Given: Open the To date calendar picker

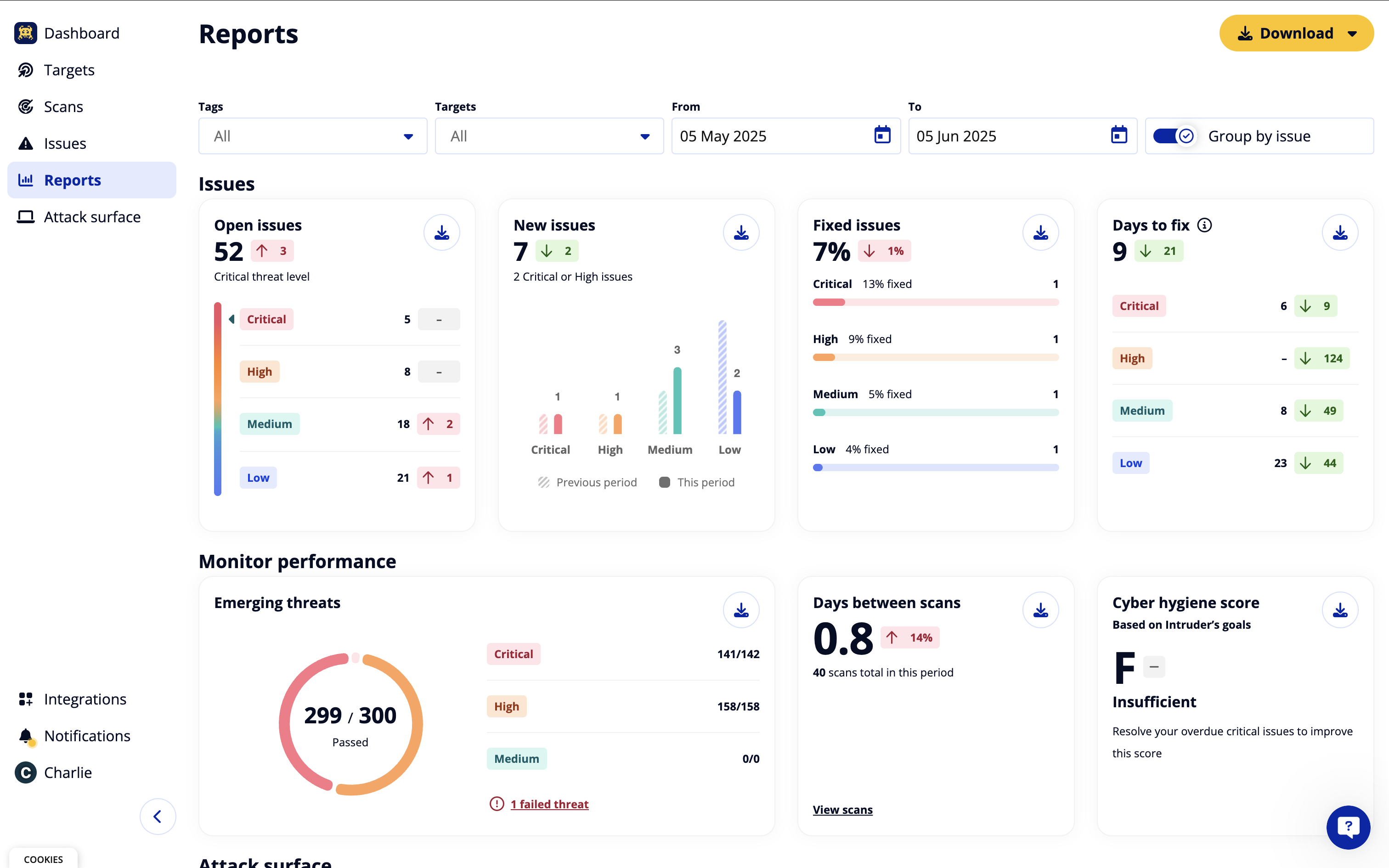Looking at the screenshot, I should (x=1118, y=135).
